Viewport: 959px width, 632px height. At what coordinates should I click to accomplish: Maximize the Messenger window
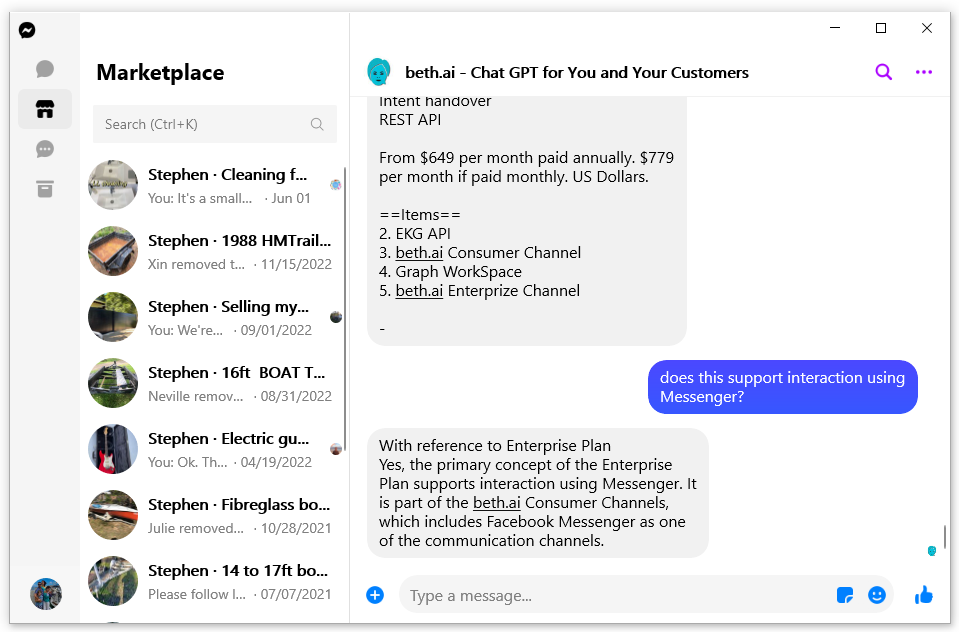(x=881, y=28)
